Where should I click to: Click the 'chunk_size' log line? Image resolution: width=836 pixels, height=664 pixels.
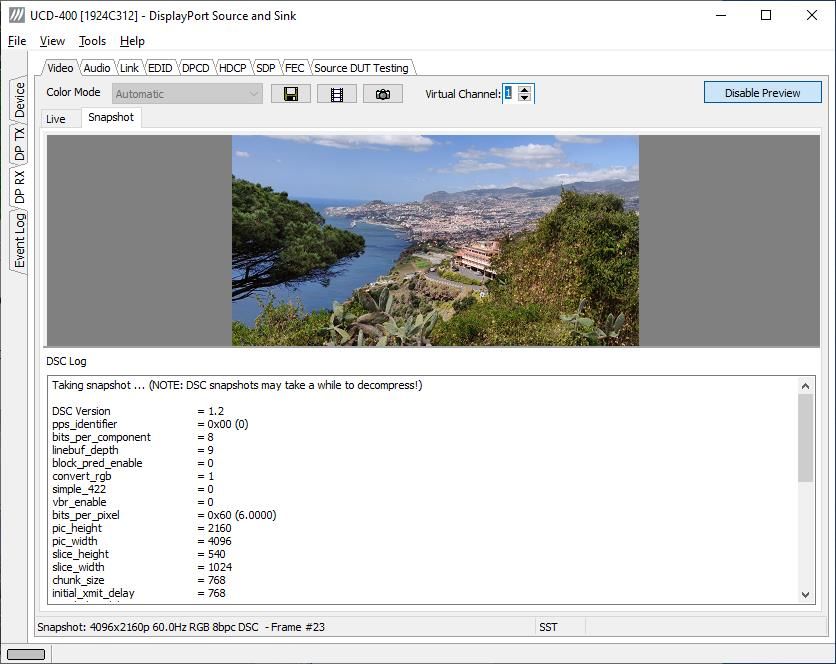(x=139, y=580)
